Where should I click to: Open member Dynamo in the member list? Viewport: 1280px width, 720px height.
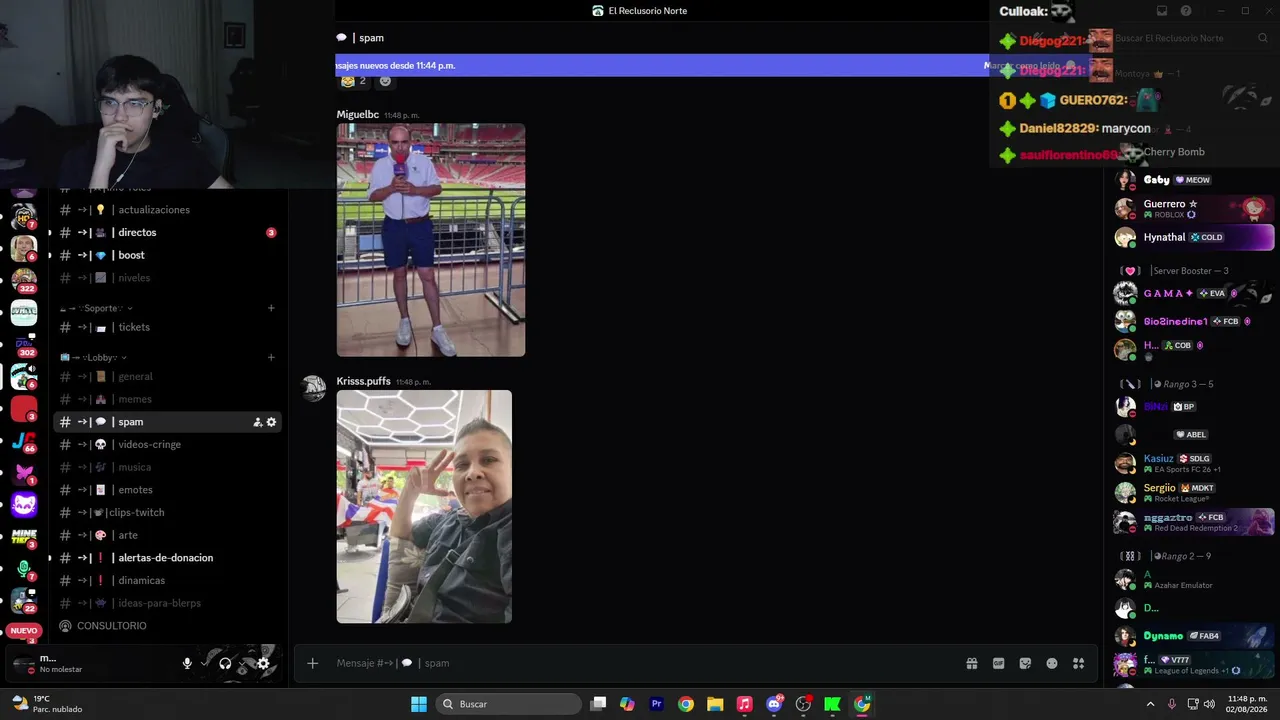pos(1194,636)
